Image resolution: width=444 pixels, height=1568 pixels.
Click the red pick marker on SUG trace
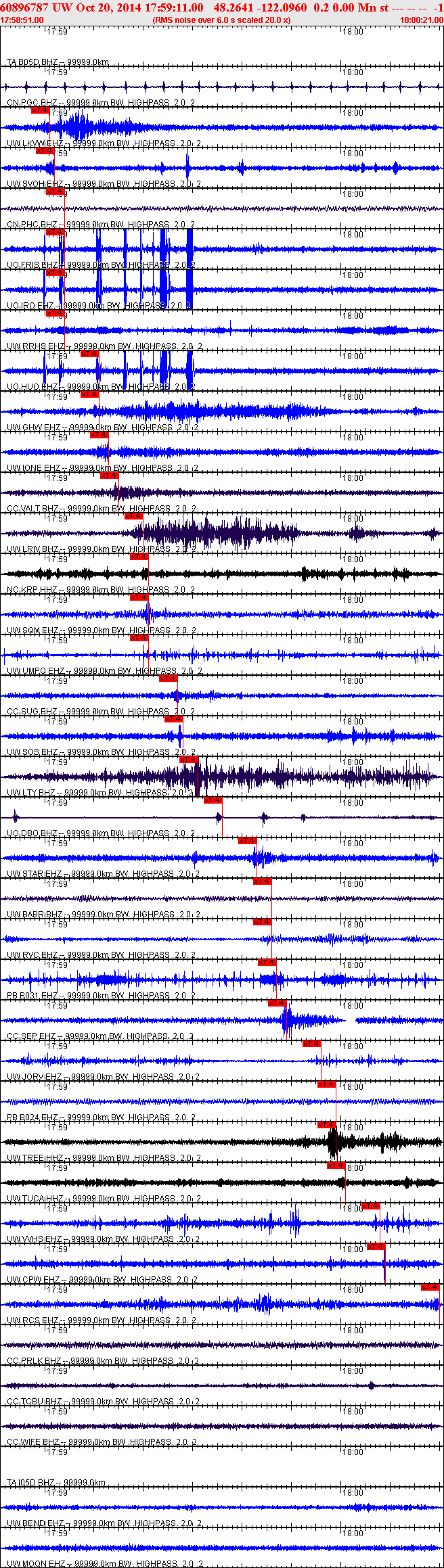coord(169,678)
